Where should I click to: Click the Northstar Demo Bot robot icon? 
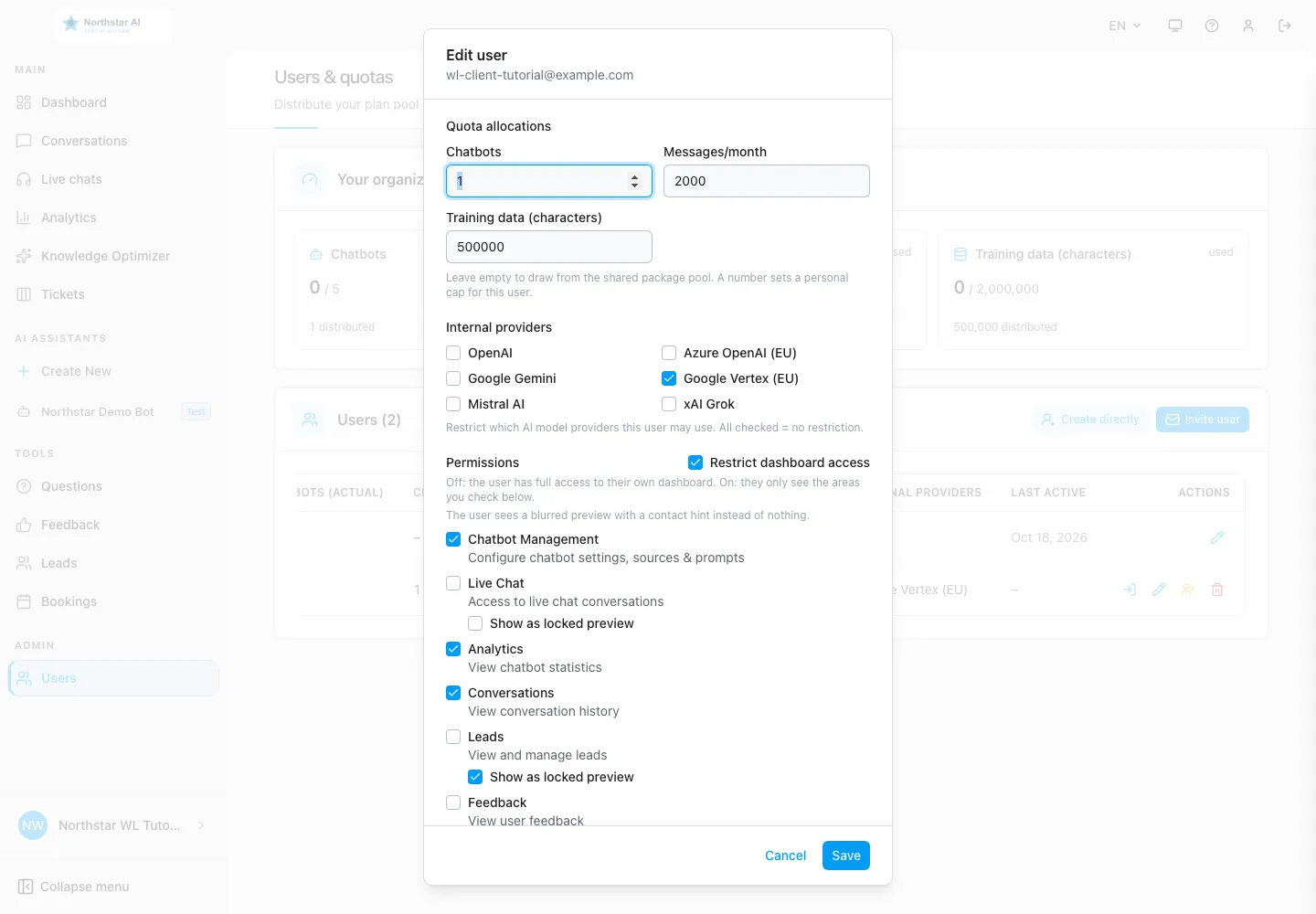(x=24, y=412)
